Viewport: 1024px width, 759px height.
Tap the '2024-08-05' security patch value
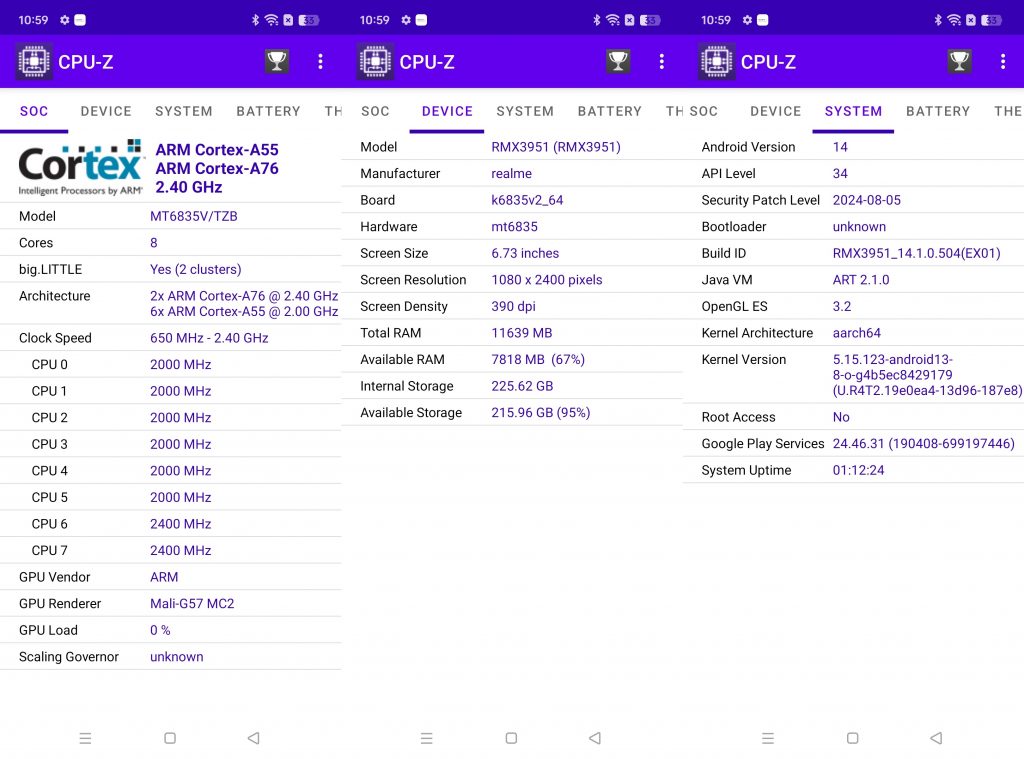pyautogui.click(x=867, y=201)
